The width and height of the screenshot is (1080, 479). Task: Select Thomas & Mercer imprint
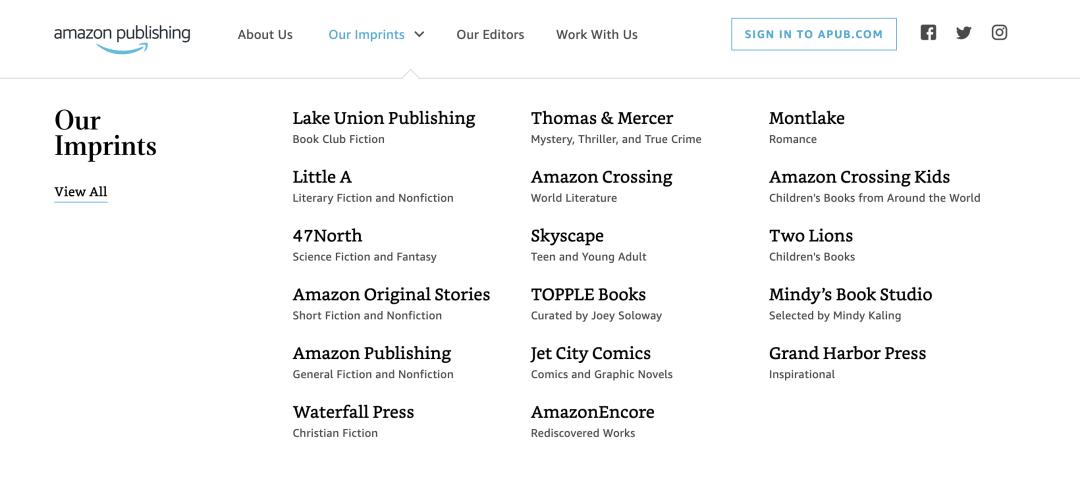602,118
